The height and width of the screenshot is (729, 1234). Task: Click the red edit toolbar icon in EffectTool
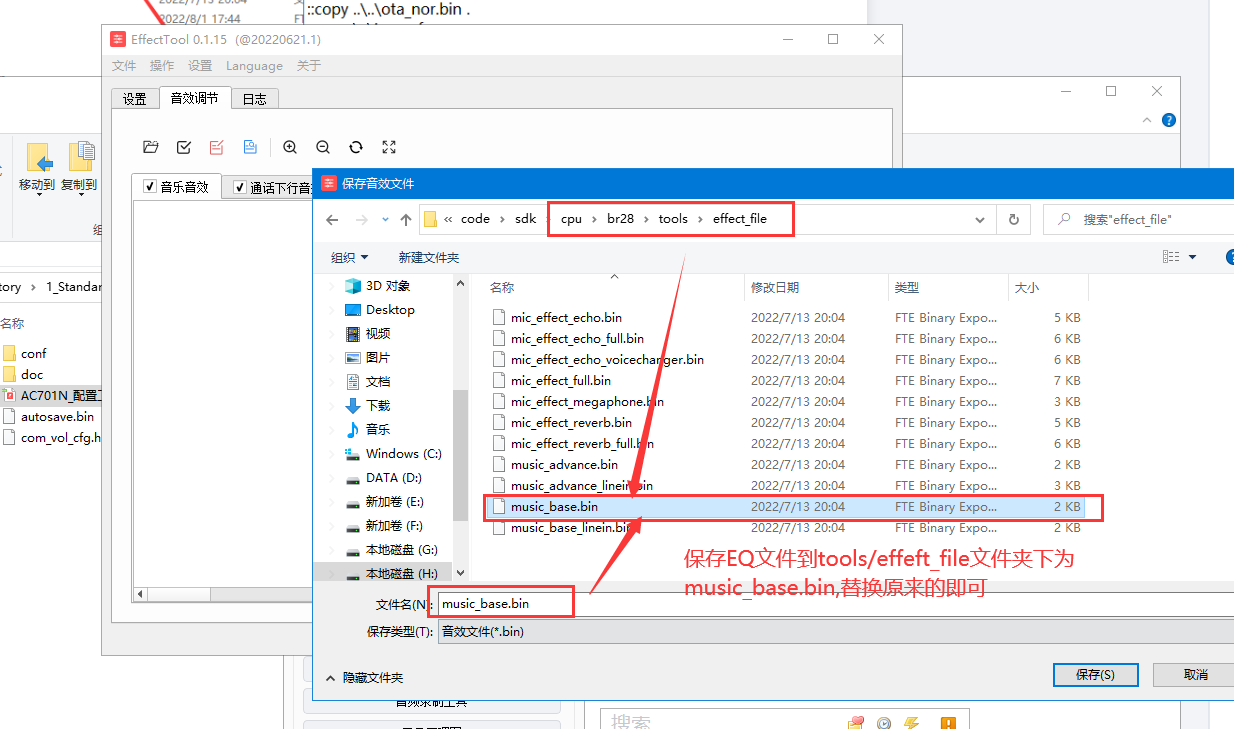pyautogui.click(x=217, y=147)
